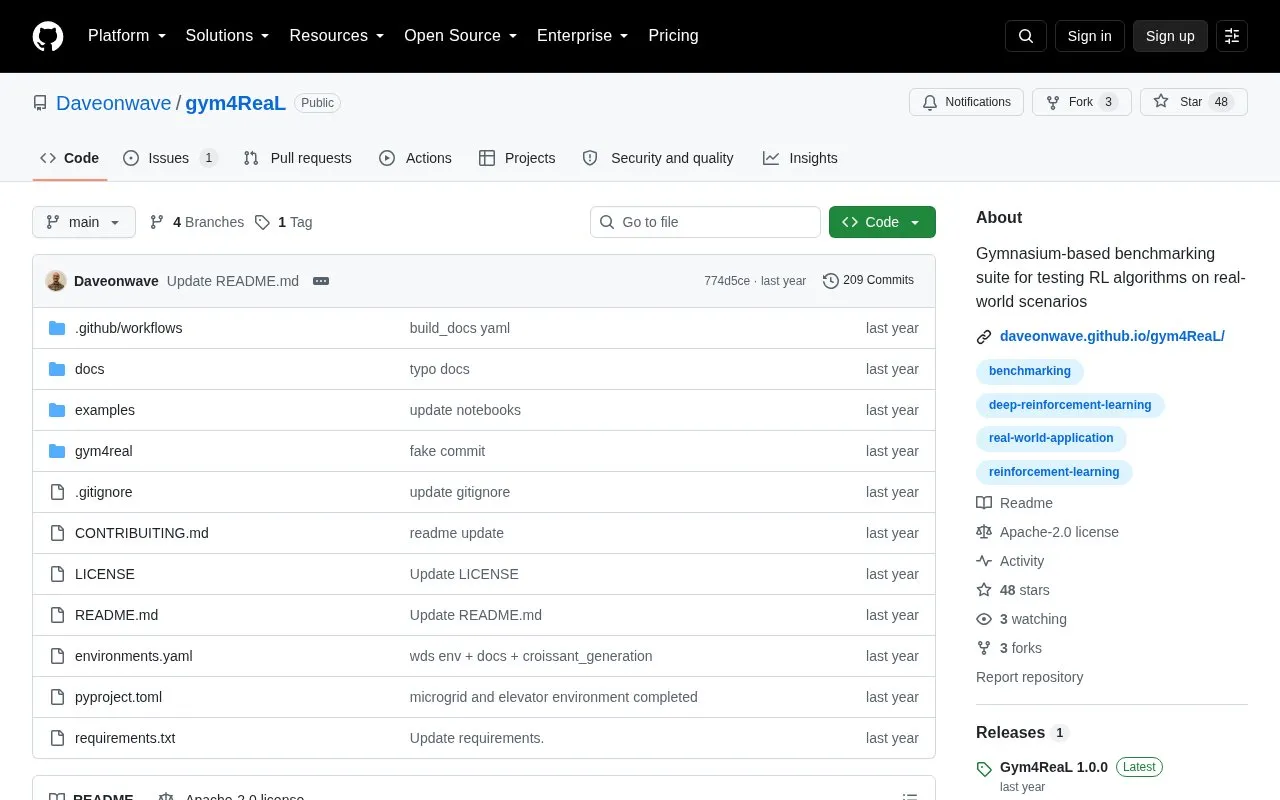Open the Pull requests tab
This screenshot has width=1280, height=800.
pyautogui.click(x=297, y=158)
